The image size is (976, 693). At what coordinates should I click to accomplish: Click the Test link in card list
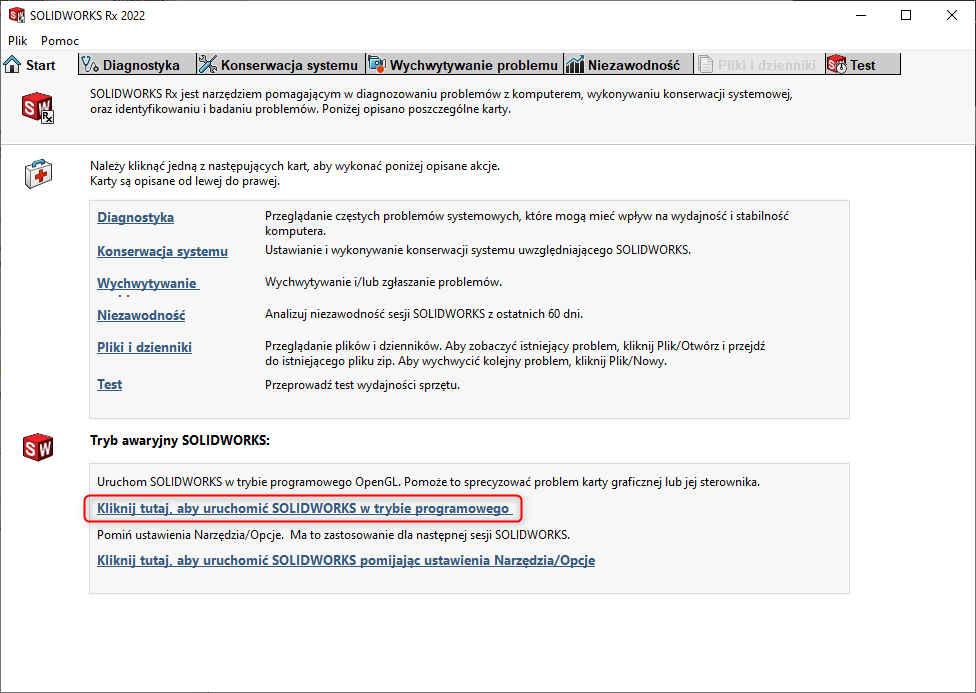click(109, 384)
